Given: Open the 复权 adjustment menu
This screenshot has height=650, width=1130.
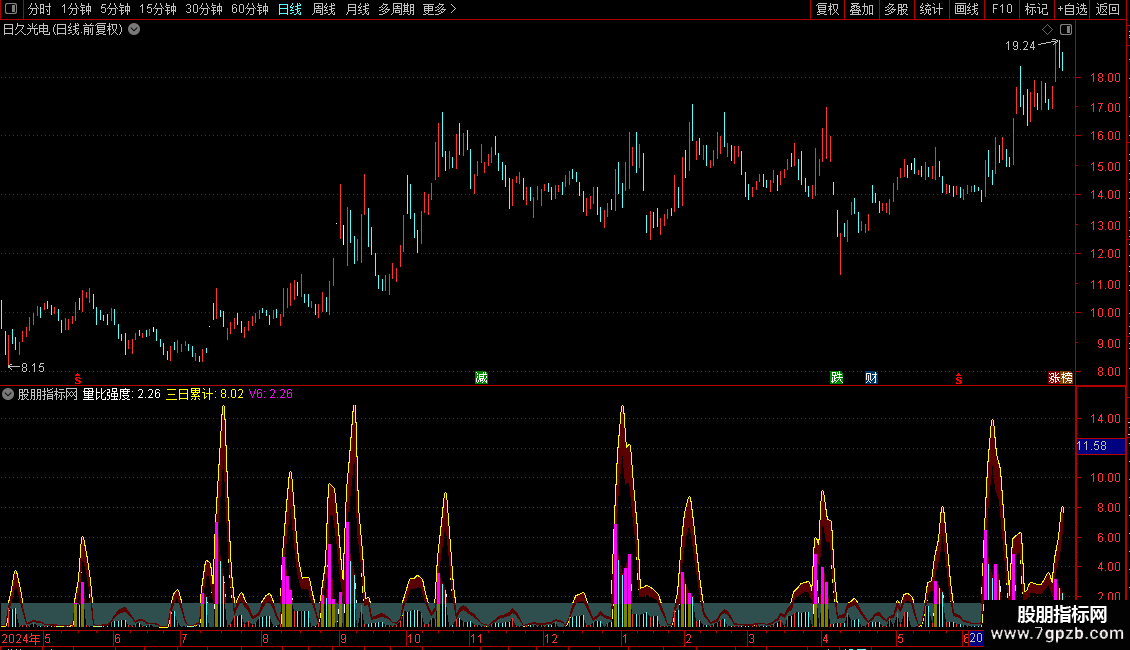Looking at the screenshot, I should pyautogui.click(x=827, y=9).
